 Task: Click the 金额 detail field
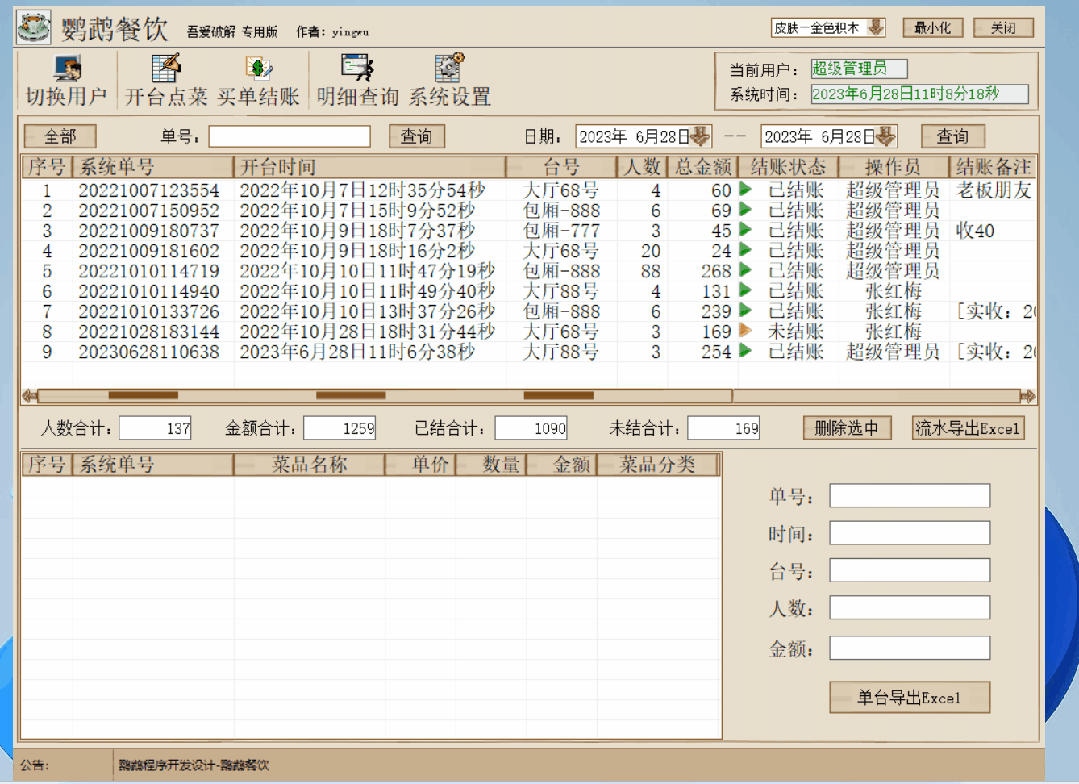[910, 648]
